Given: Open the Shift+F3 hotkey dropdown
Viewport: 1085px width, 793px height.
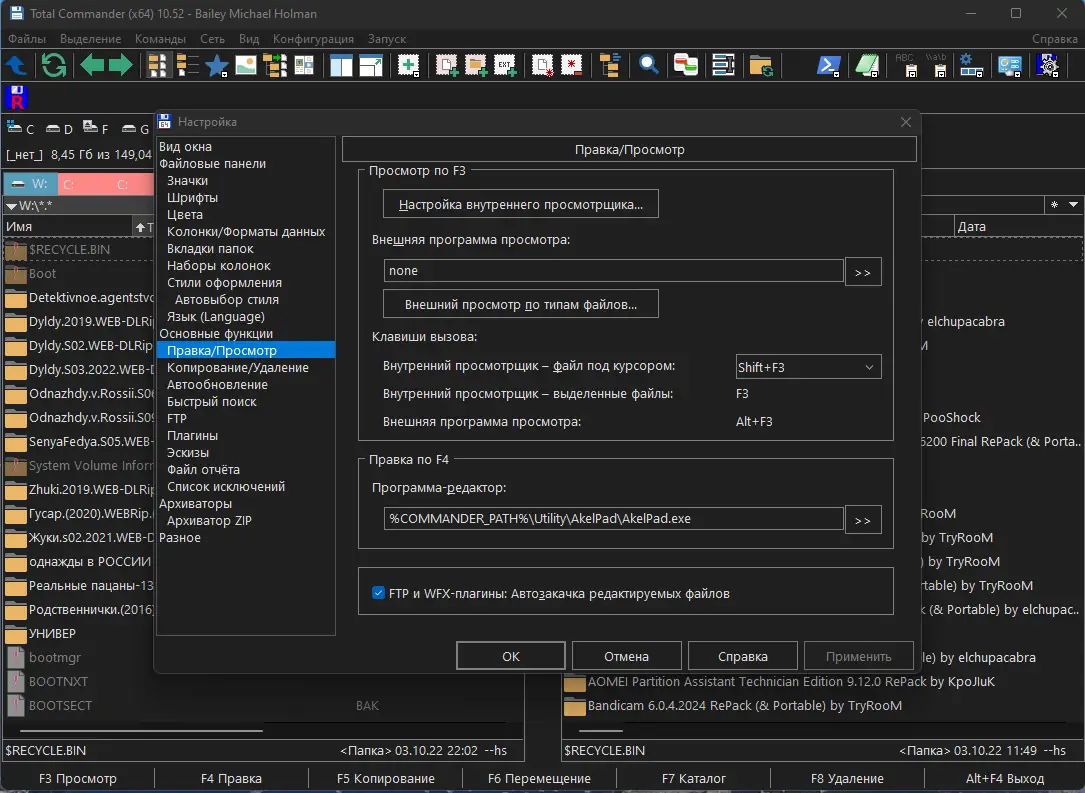Looking at the screenshot, I should (x=808, y=367).
